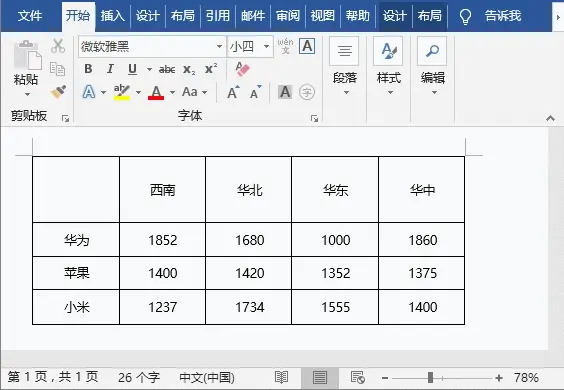This screenshot has width=564, height=390.
Task: Switch to 视图 tab
Action: (323, 16)
